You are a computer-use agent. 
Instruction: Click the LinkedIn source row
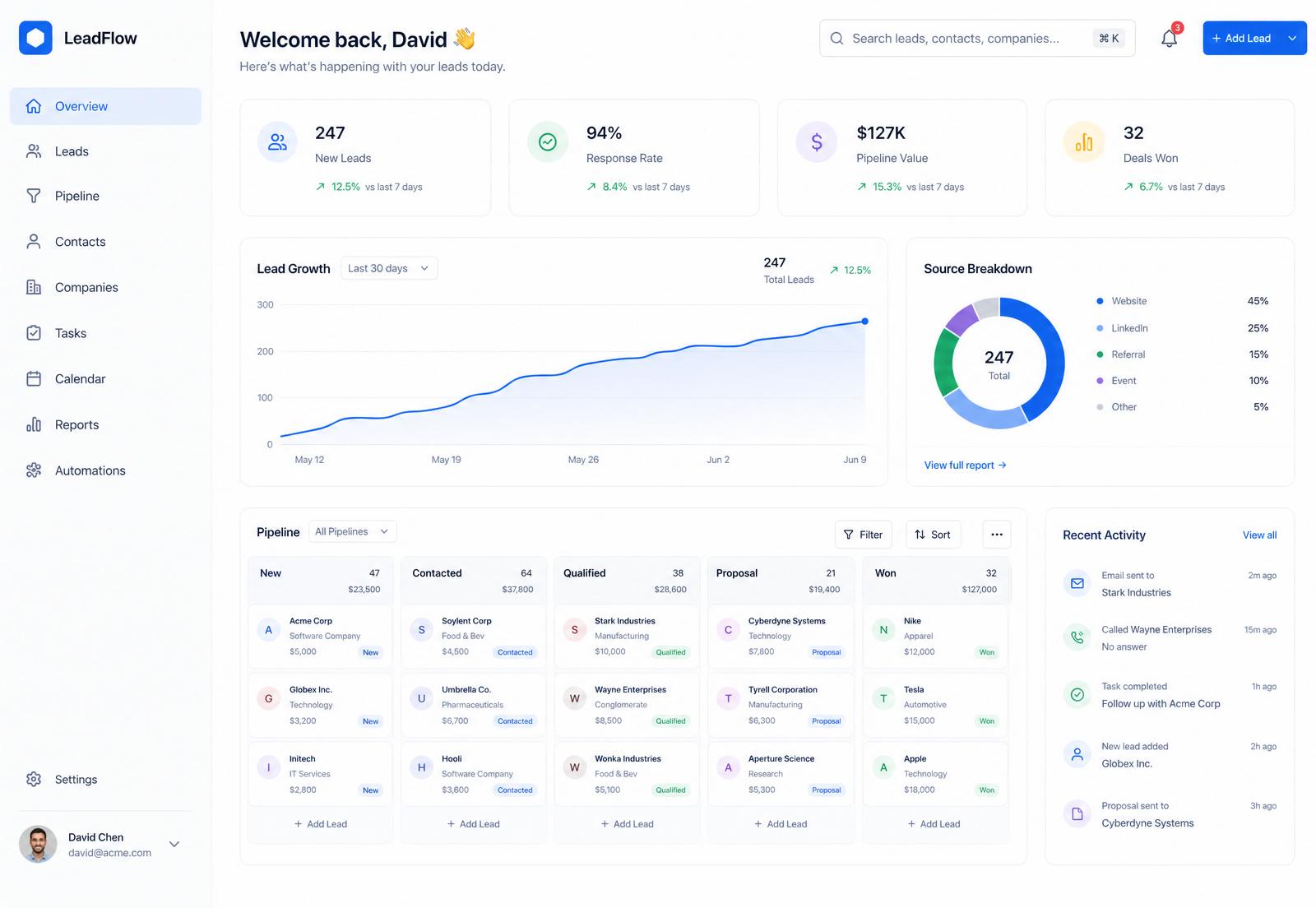[1183, 328]
